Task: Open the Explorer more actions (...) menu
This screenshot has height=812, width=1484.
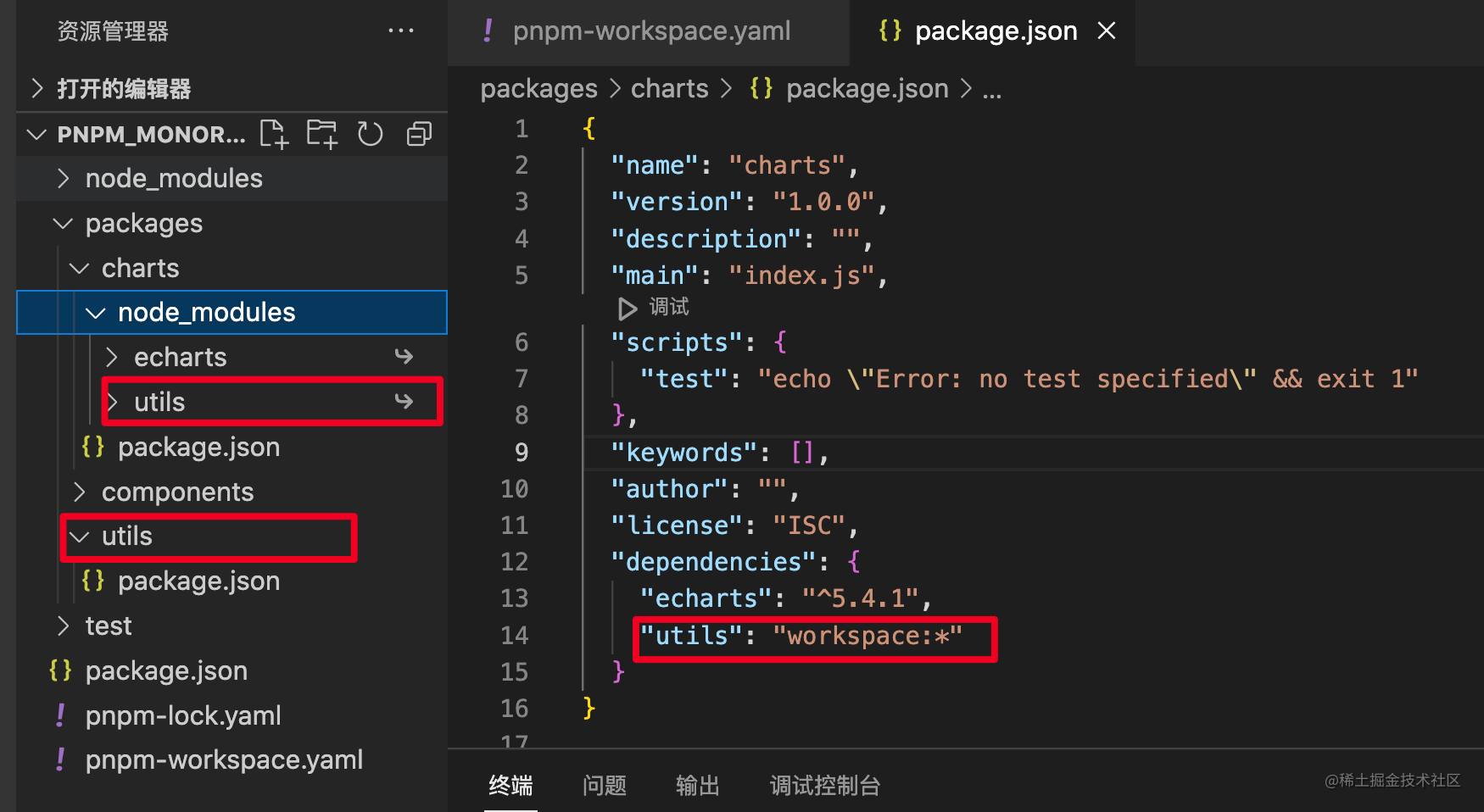Action: 400,31
